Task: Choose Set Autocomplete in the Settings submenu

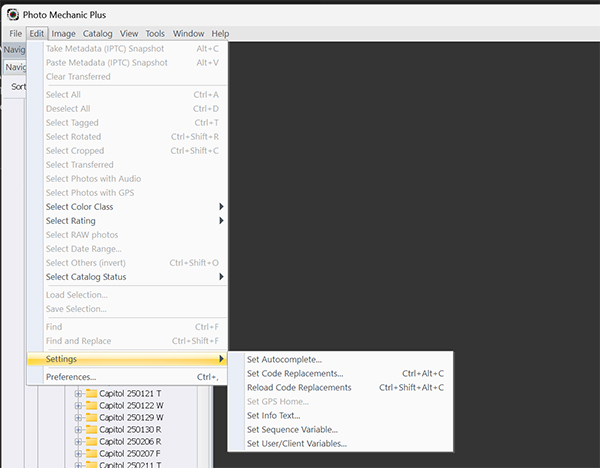Action: tap(341, 359)
